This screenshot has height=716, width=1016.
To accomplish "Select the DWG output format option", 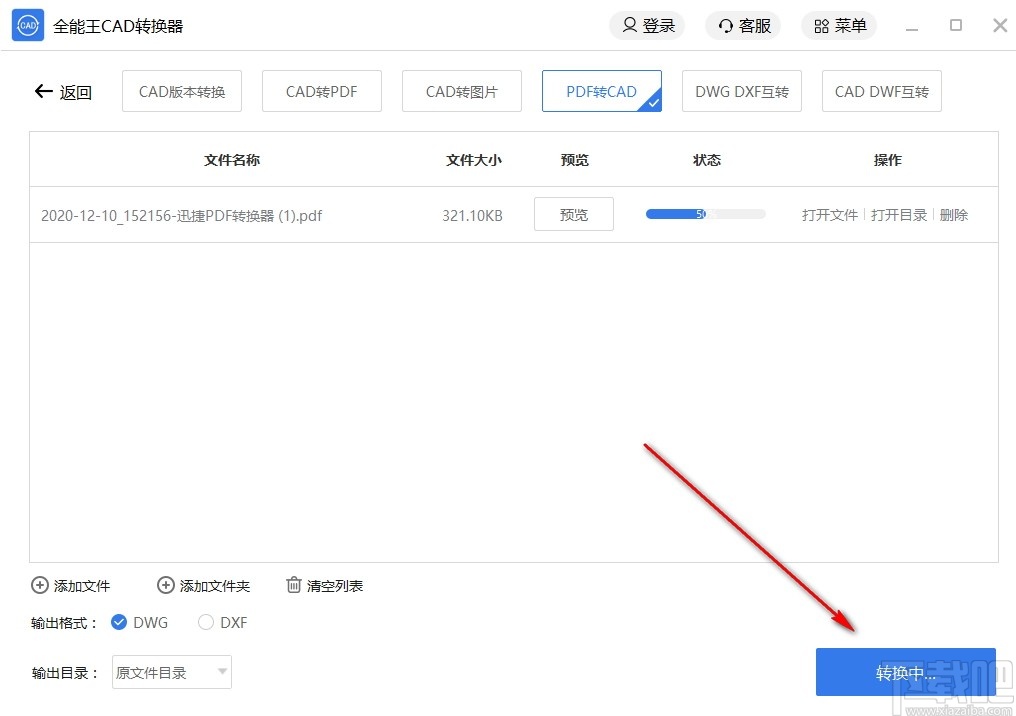I will [121, 622].
